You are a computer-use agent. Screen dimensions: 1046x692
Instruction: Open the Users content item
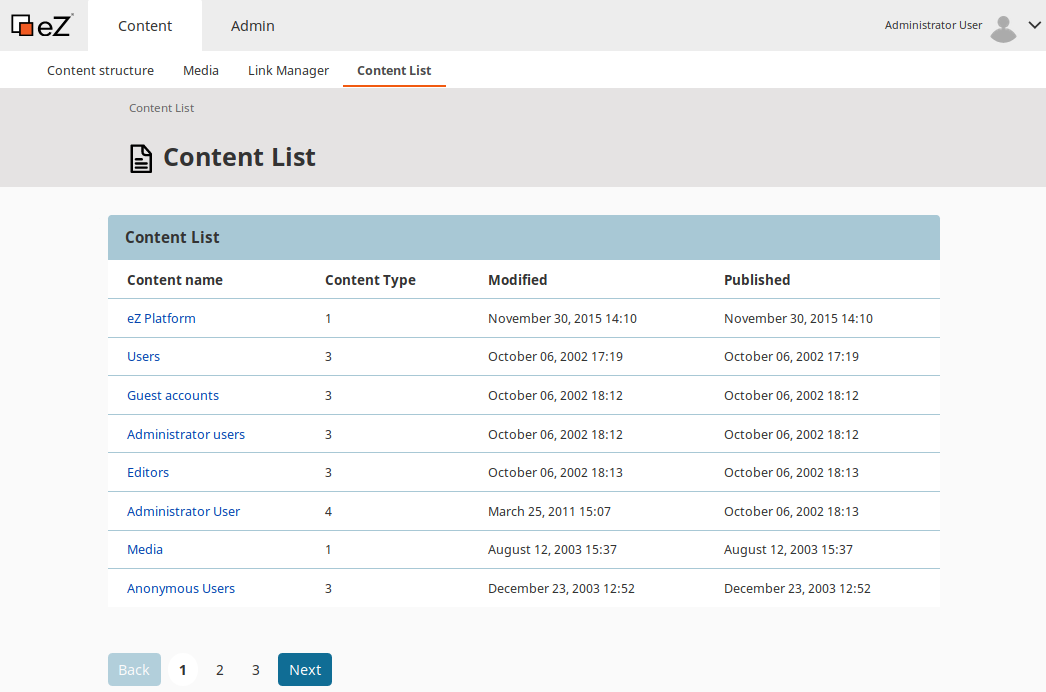(x=143, y=356)
